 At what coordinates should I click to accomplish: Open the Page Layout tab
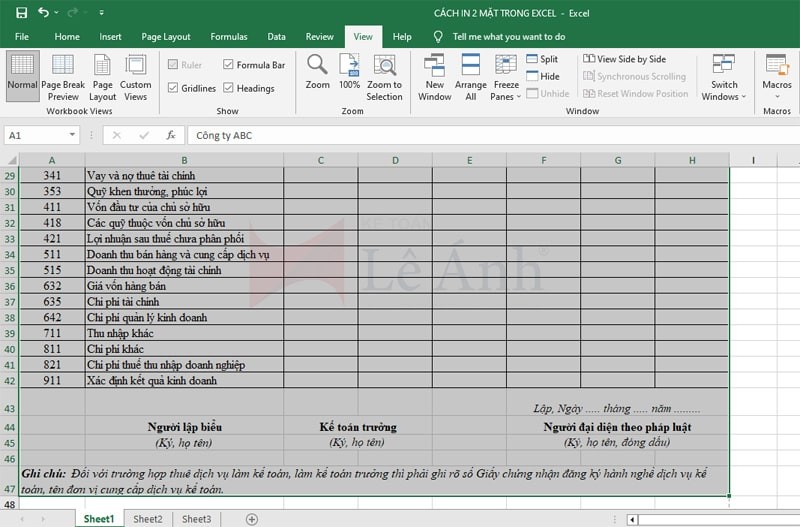(166, 37)
